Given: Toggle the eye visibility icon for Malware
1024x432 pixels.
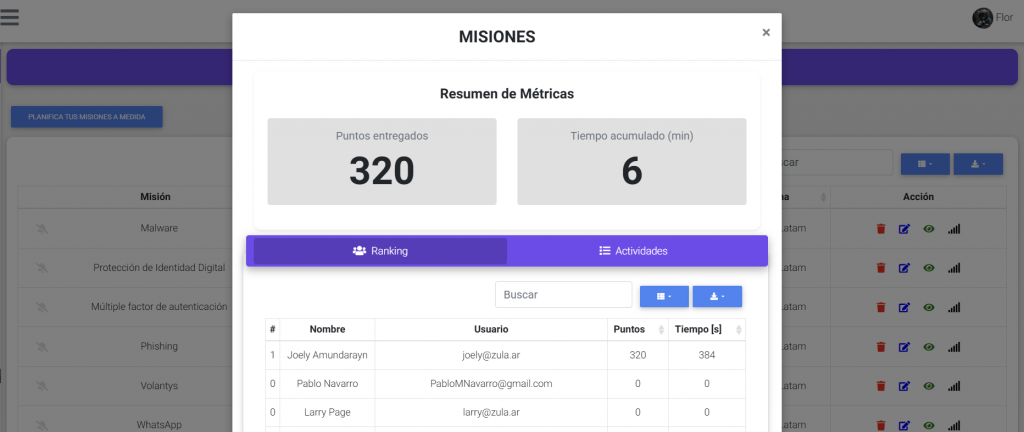Looking at the screenshot, I should tap(929, 228).
